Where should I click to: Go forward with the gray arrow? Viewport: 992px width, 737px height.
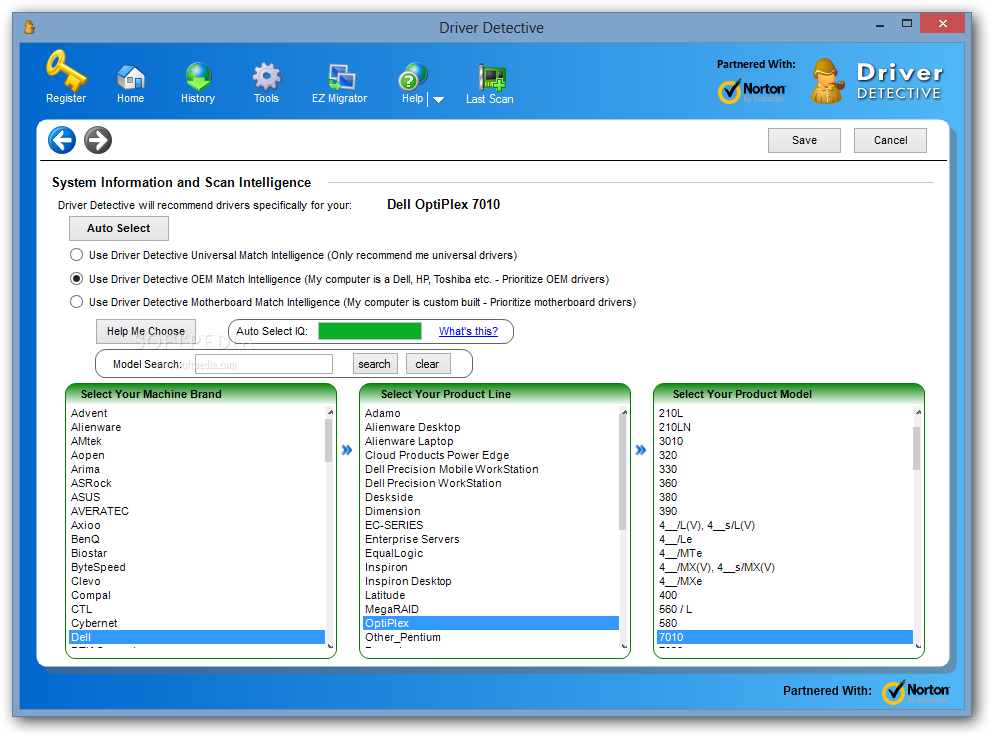[98, 140]
